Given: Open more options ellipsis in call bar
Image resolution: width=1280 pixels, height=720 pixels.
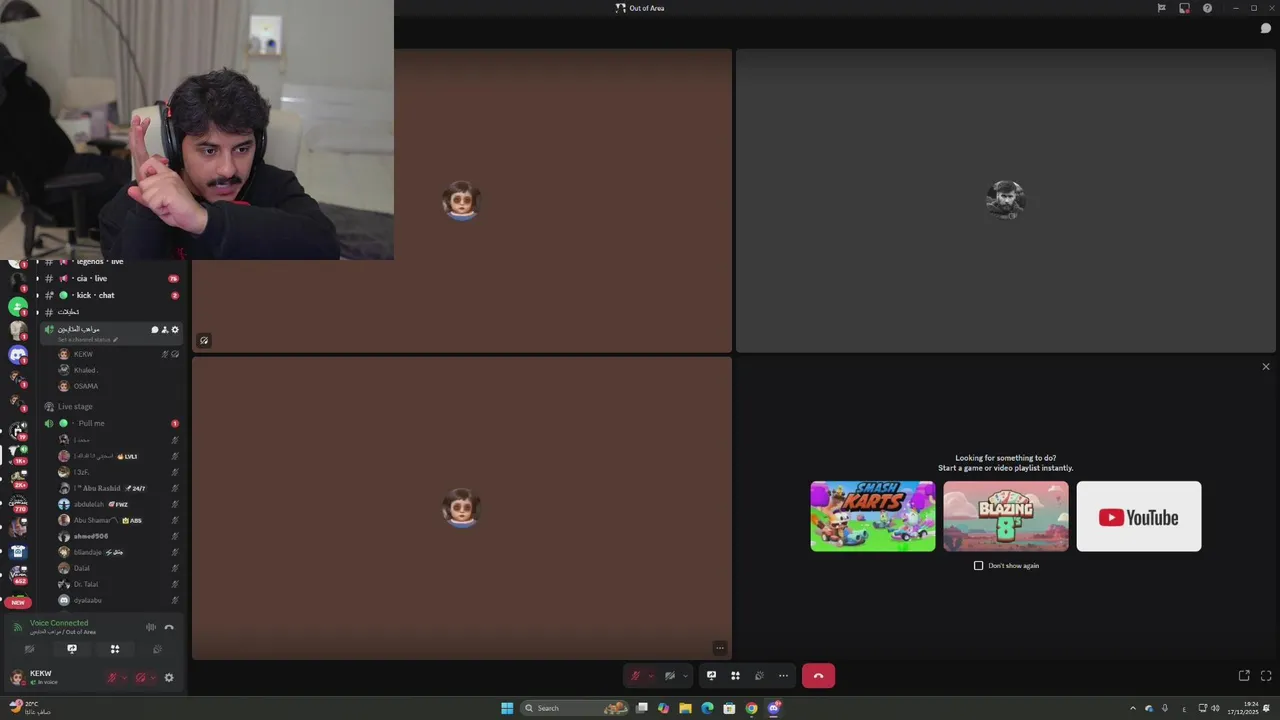Looking at the screenshot, I should click(x=783, y=676).
